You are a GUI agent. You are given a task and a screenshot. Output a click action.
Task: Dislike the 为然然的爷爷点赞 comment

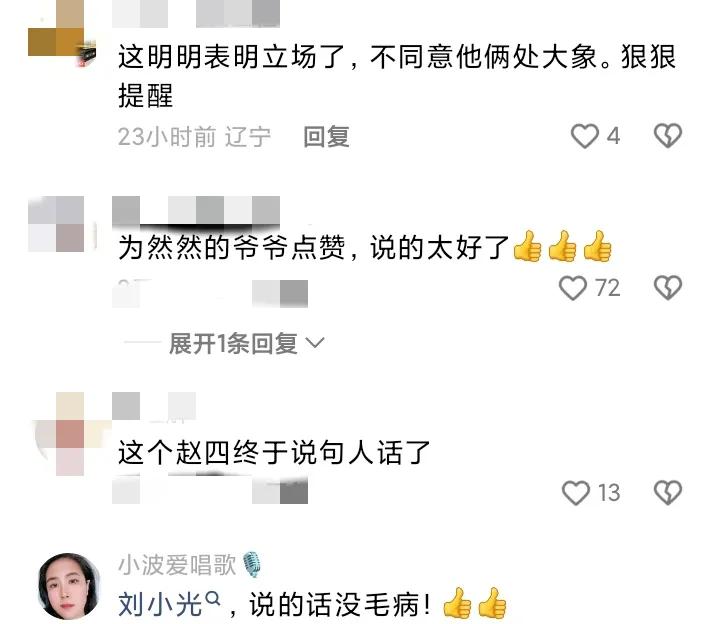click(668, 288)
